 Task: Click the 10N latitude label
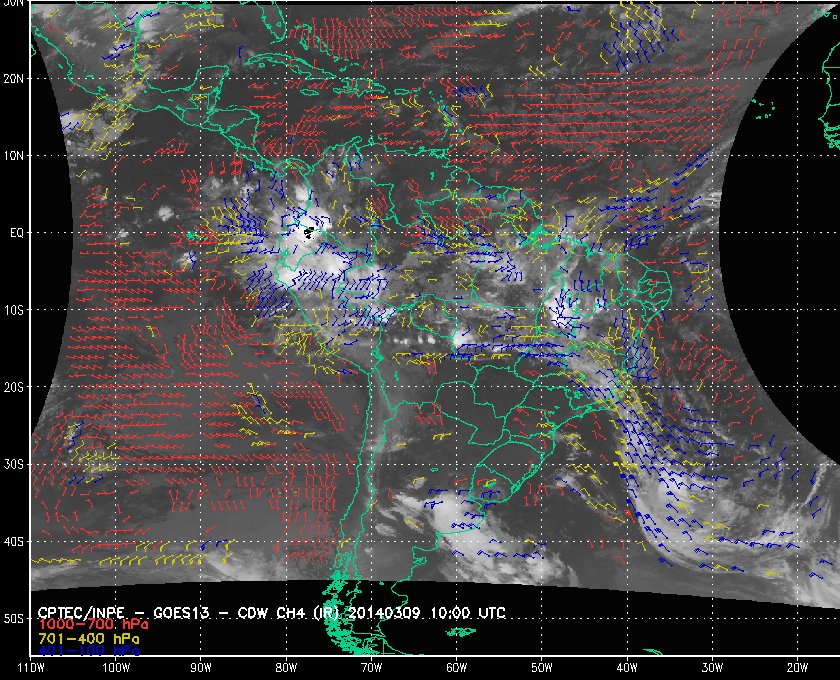(x=13, y=155)
